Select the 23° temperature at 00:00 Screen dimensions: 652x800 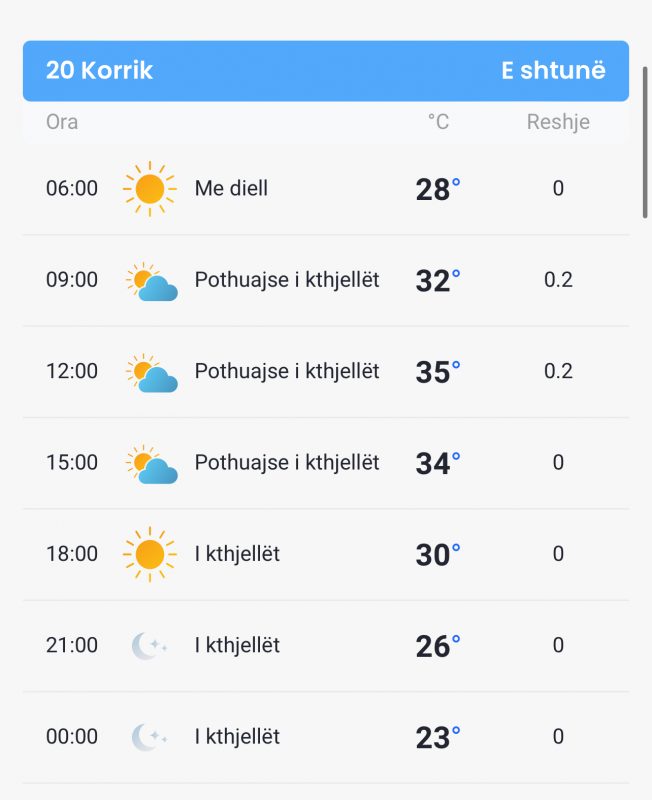438,738
